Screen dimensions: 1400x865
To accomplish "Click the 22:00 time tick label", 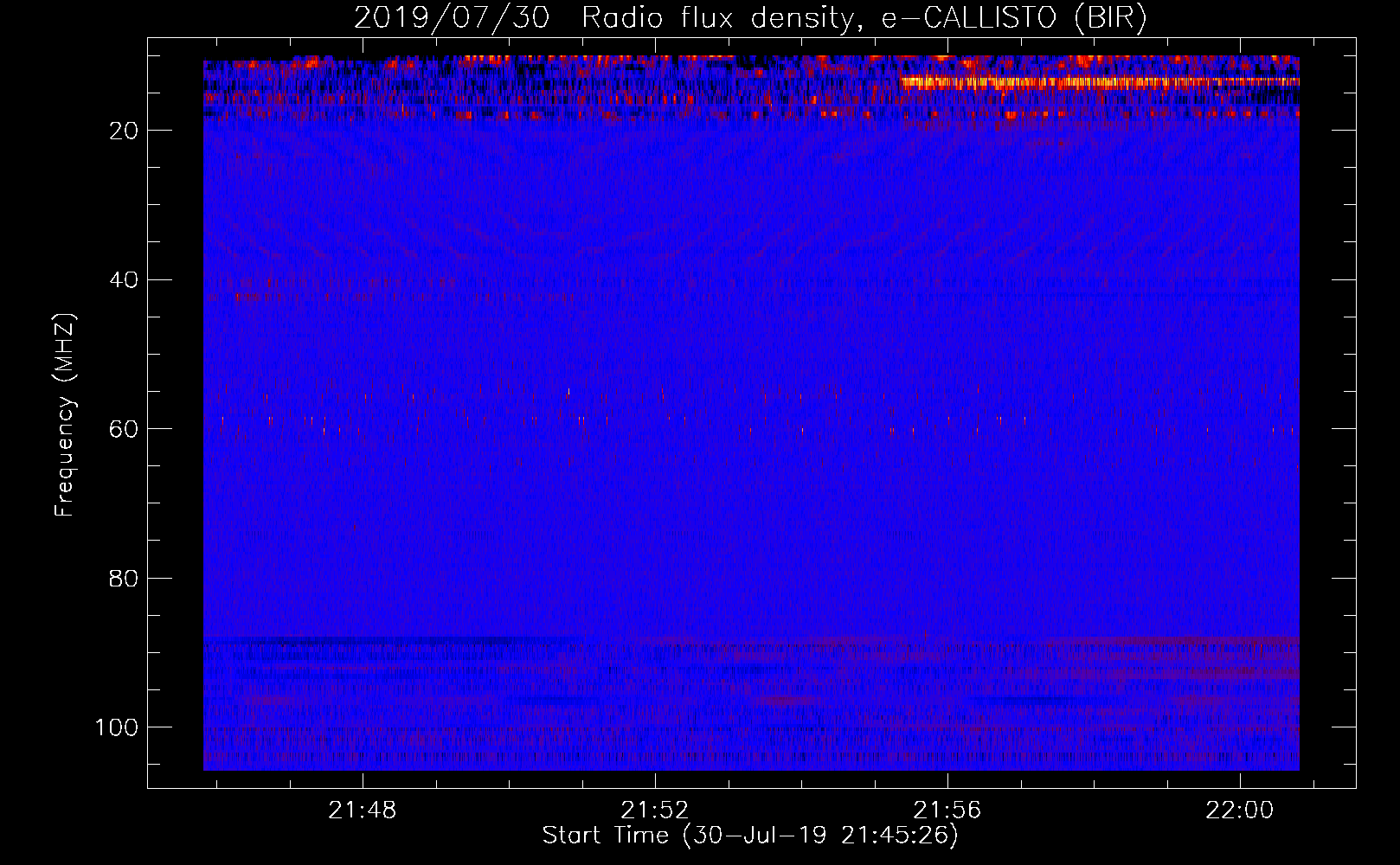I will pyautogui.click(x=1240, y=811).
